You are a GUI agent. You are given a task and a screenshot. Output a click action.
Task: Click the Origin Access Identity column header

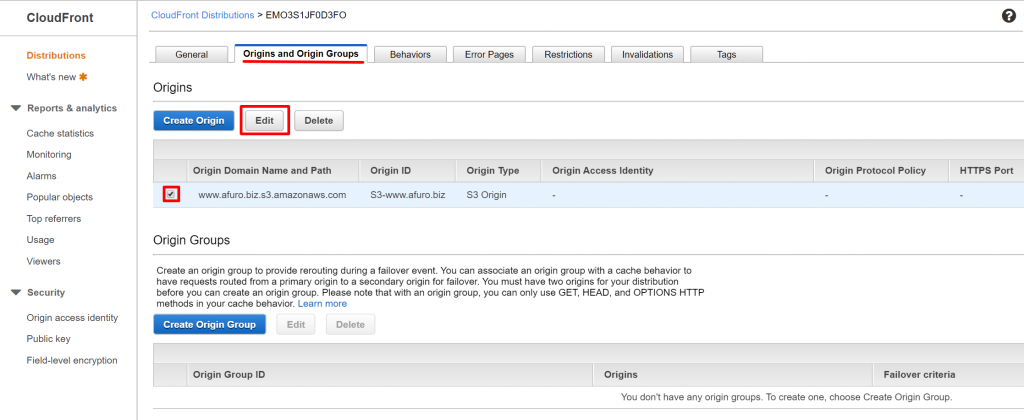(603, 170)
